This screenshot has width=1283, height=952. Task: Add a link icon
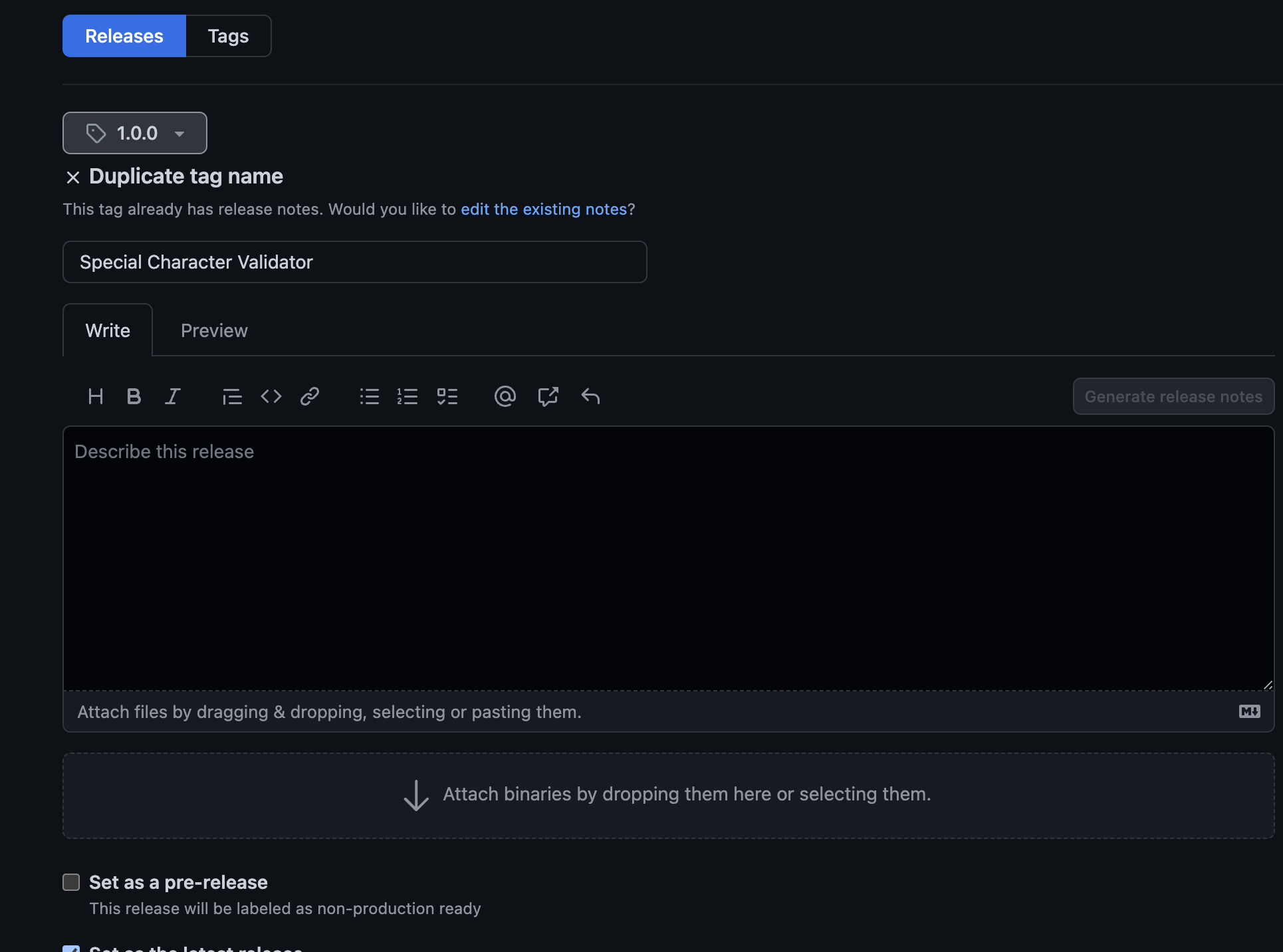click(x=310, y=397)
